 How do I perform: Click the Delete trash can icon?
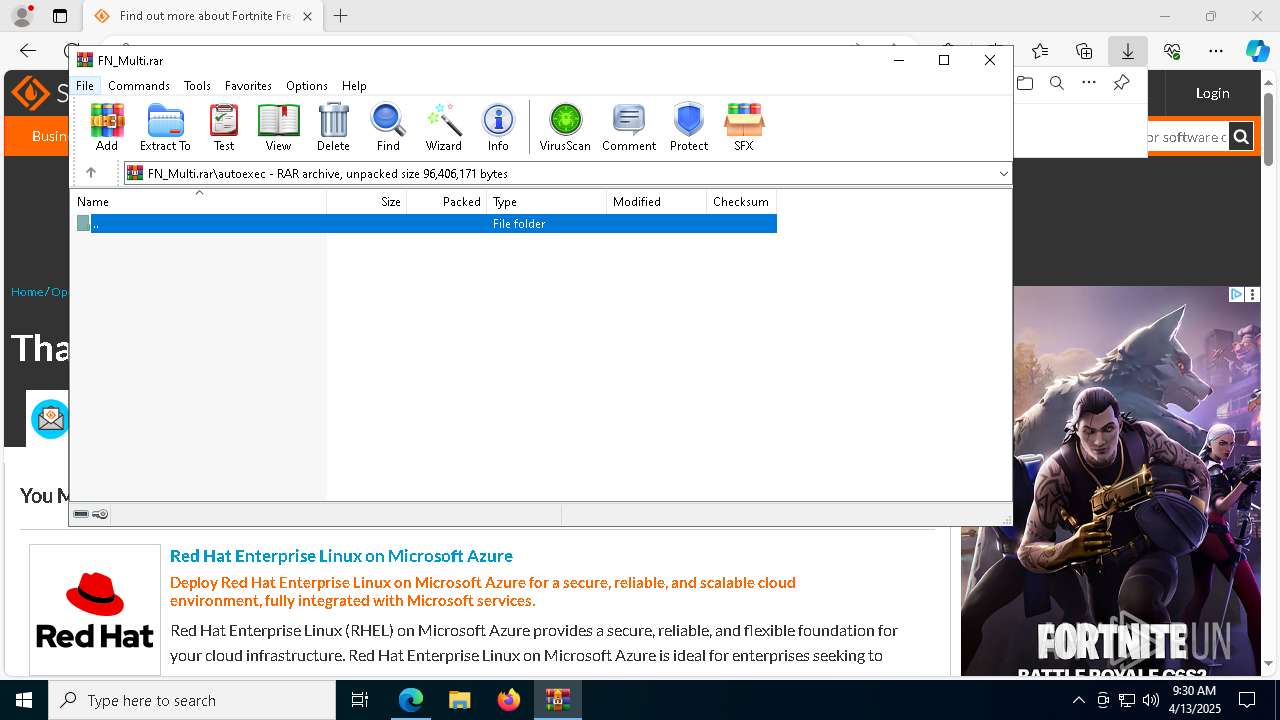333,127
